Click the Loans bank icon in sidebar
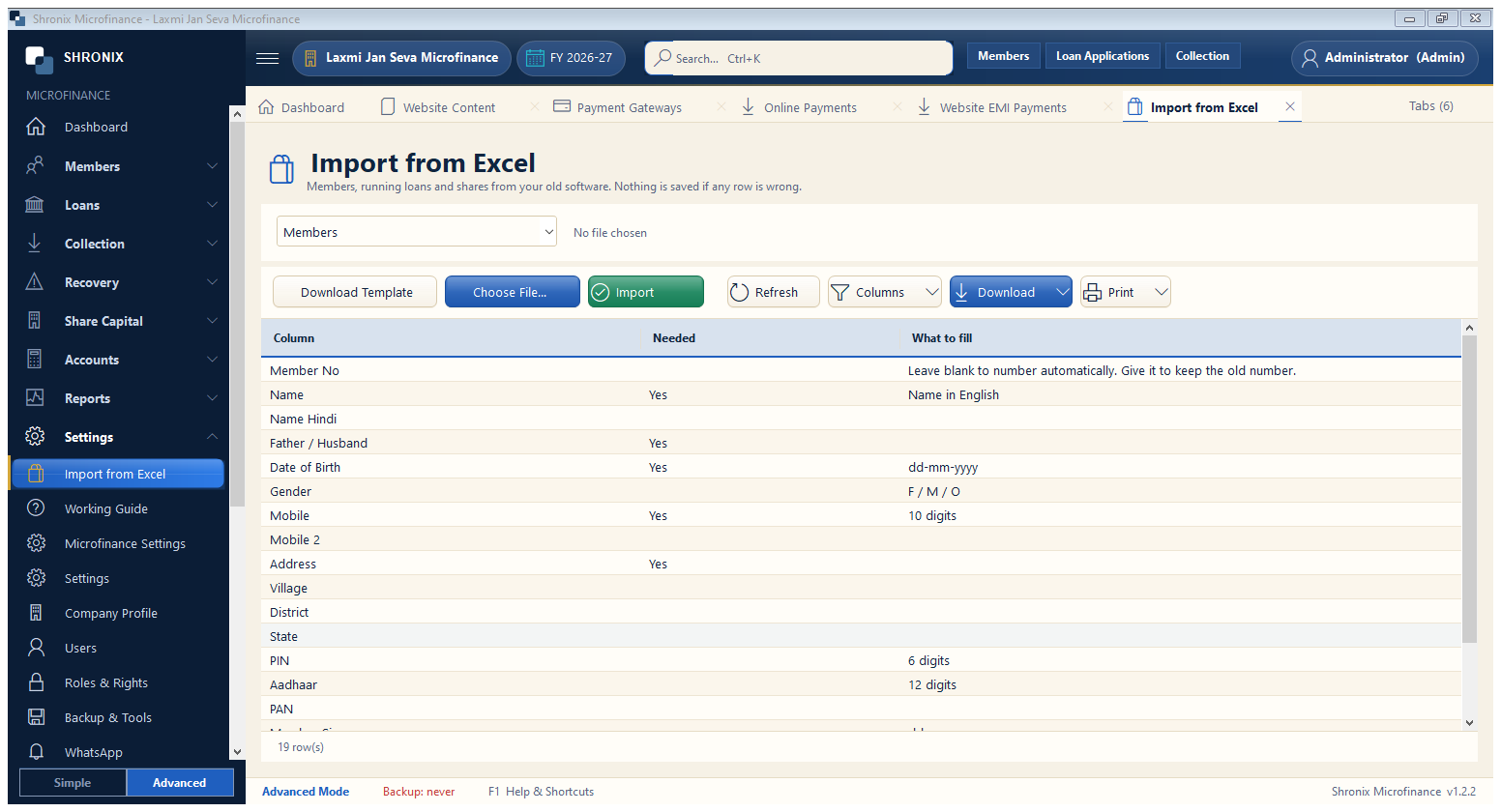 pos(35,205)
